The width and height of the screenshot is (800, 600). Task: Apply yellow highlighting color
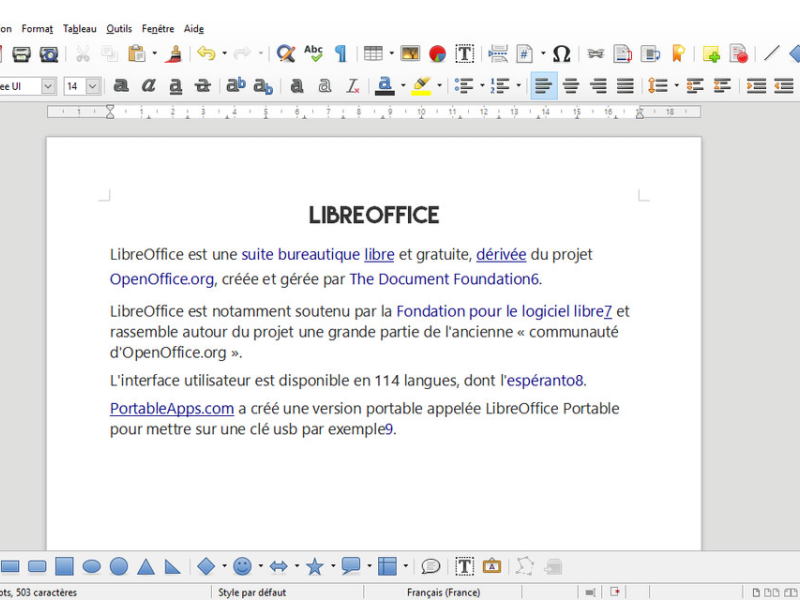tap(421, 86)
